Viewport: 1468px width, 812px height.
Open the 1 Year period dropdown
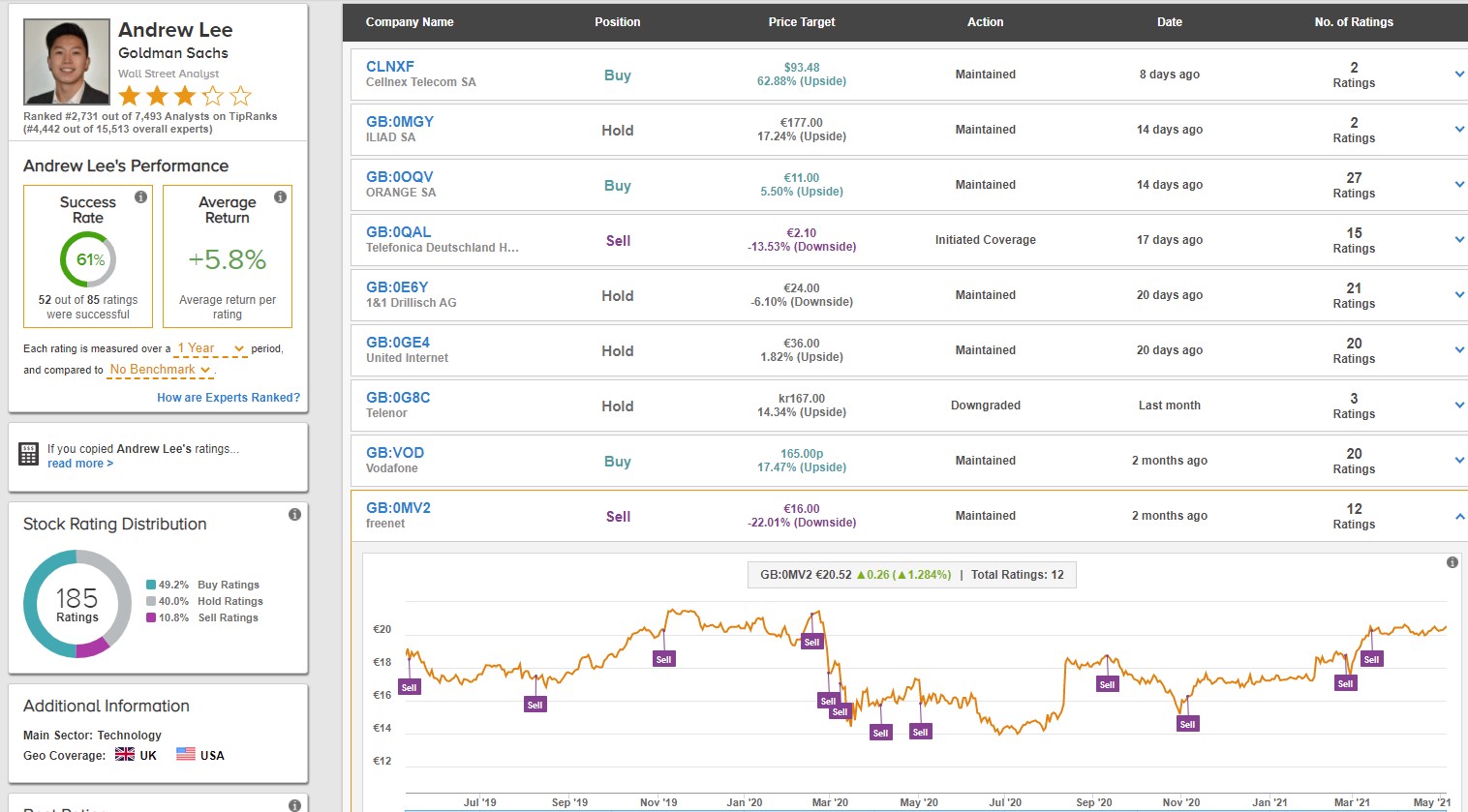point(210,348)
